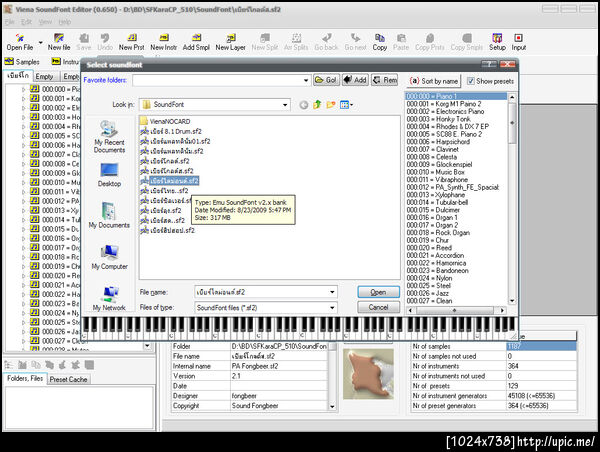Open the View Menu icon in dialog
600x452 pixels.
pos(346,104)
